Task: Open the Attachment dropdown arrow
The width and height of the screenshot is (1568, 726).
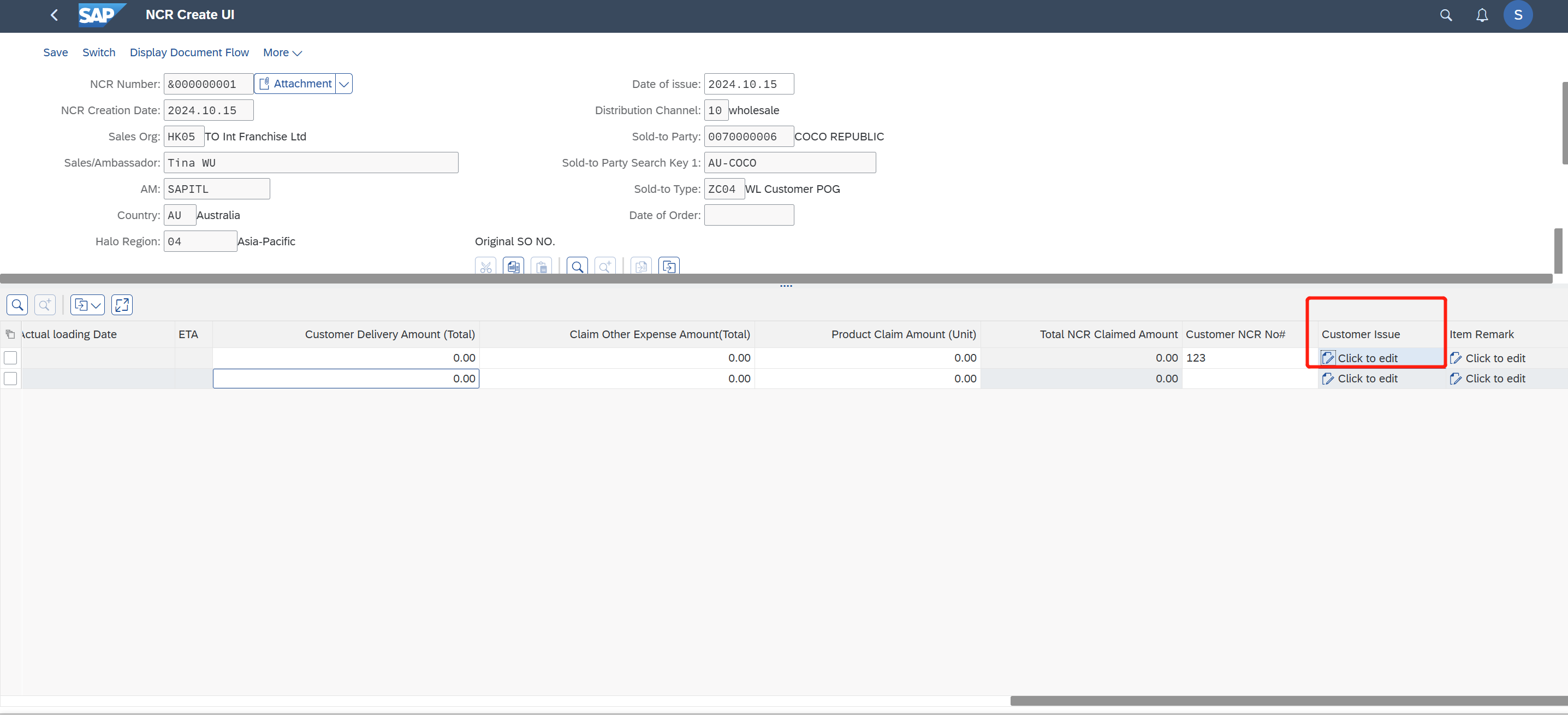Action: [344, 84]
